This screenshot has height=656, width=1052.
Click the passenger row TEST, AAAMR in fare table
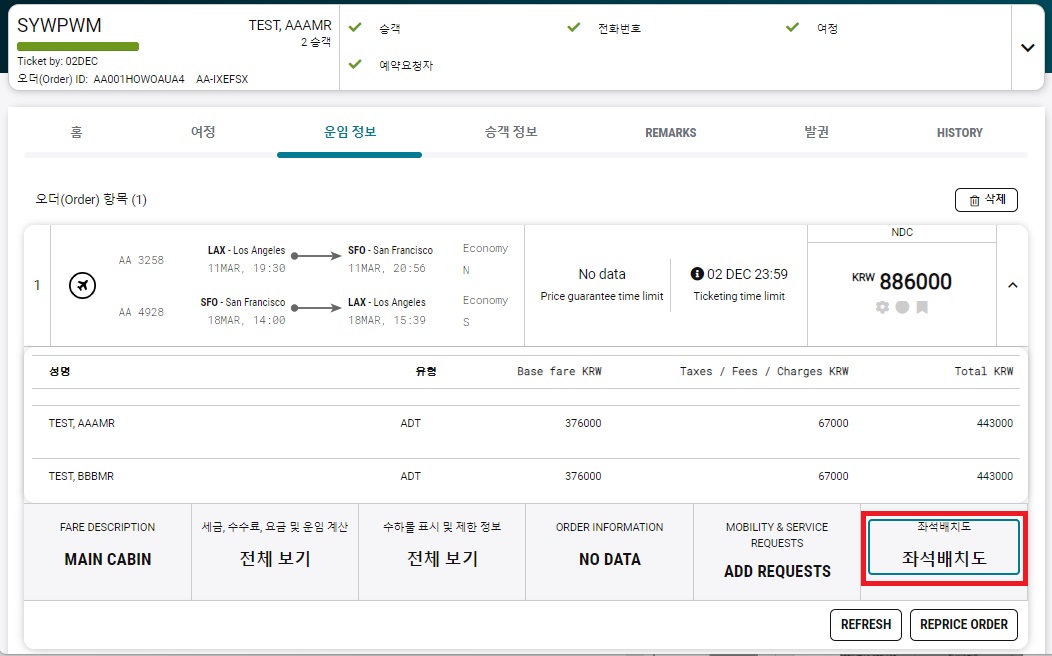[x=526, y=423]
